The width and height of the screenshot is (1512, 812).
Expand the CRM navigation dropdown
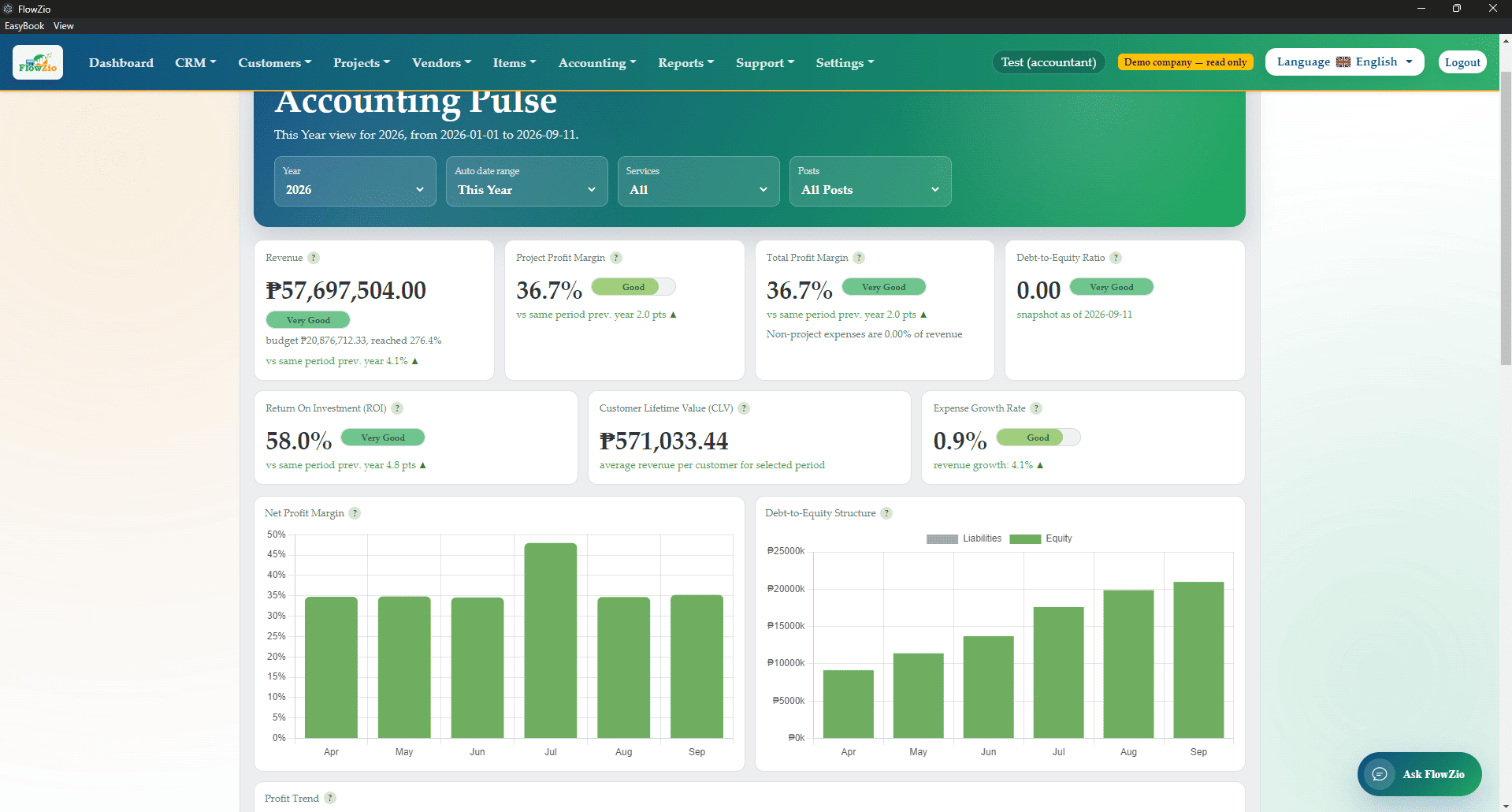(195, 62)
